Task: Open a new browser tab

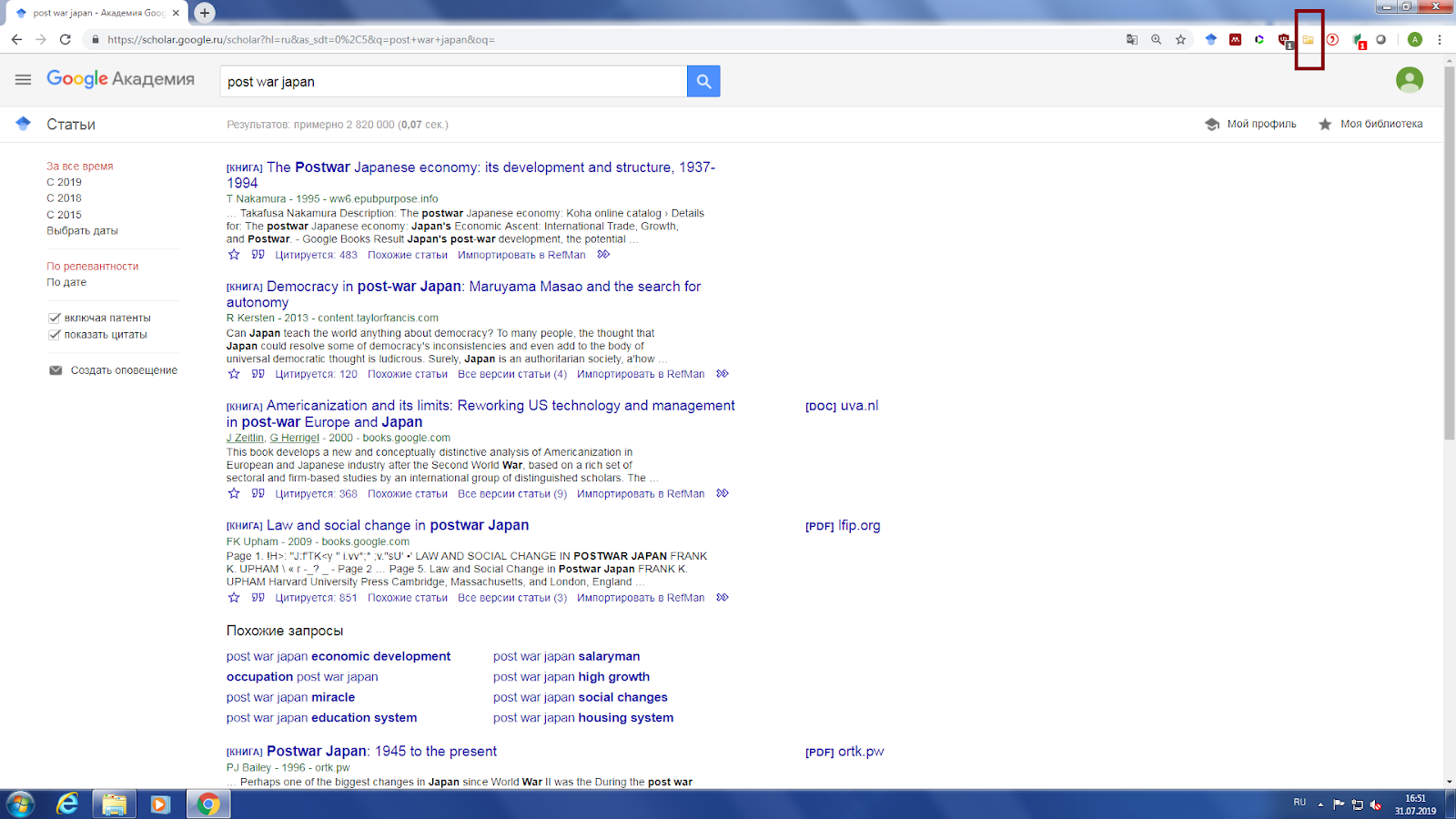Action: [x=205, y=13]
